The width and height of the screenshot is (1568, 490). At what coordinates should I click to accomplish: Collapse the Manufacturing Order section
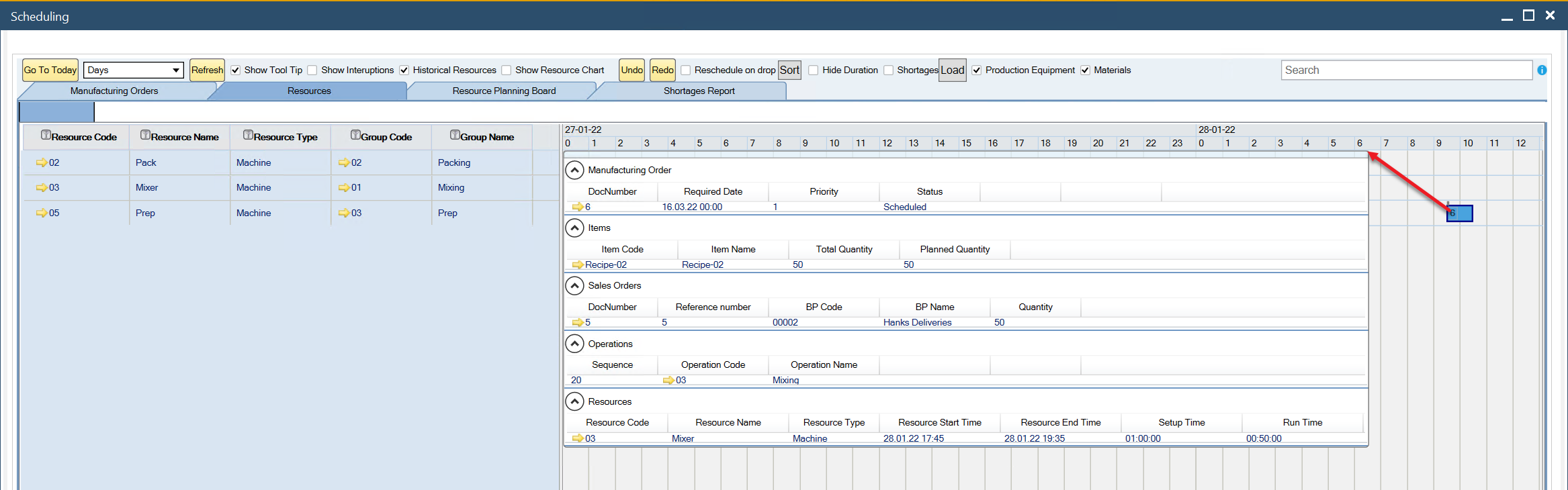coord(574,170)
